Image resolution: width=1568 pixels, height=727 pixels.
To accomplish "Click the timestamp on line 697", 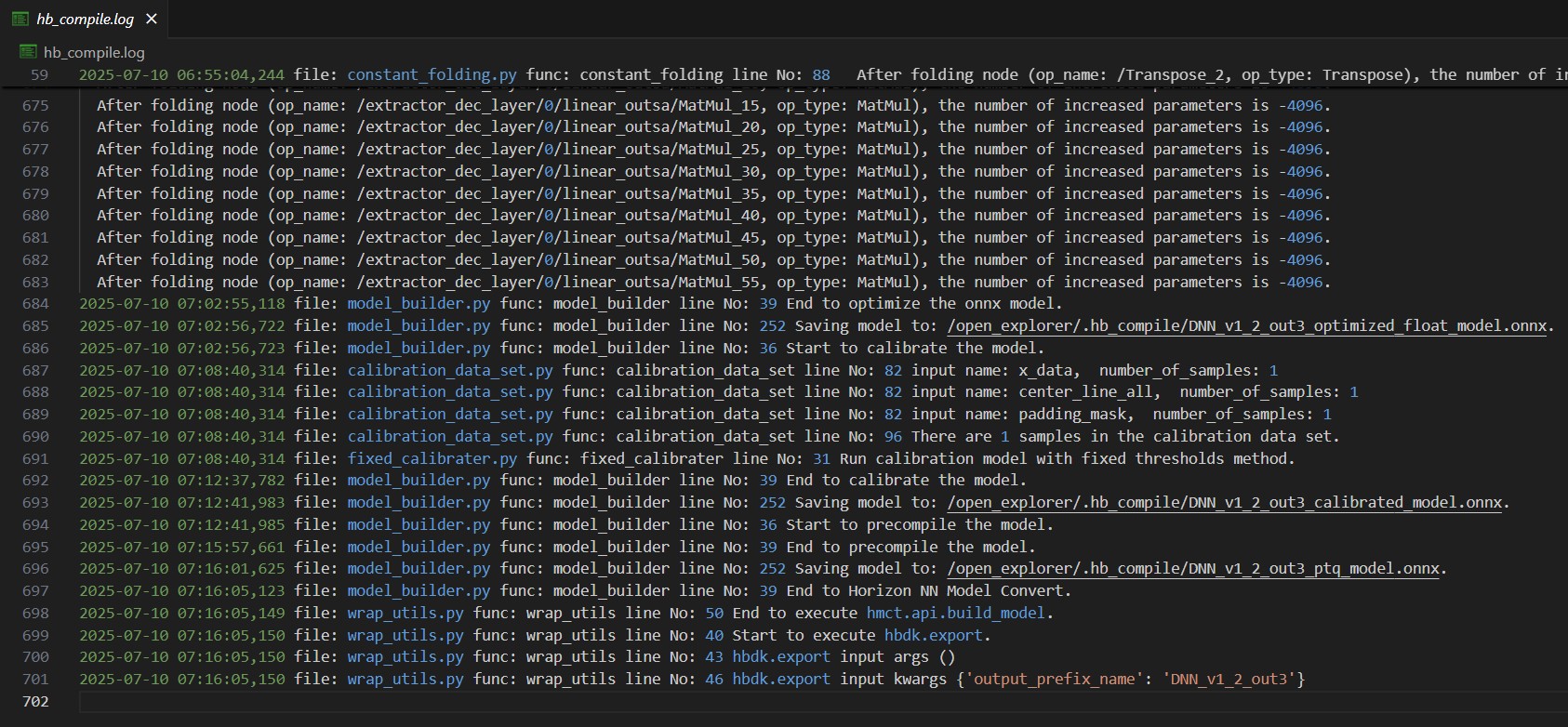I will click(181, 590).
